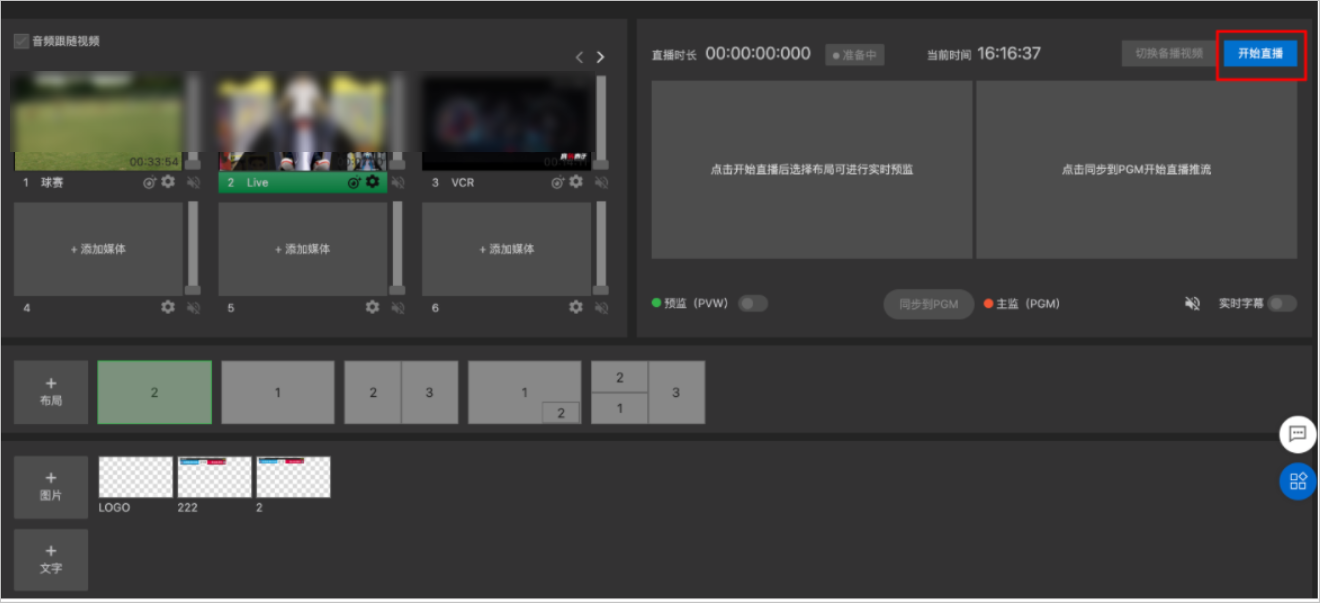The image size is (1320, 603).
Task: Adjust volume slider of slot 4
Action: click(x=193, y=248)
